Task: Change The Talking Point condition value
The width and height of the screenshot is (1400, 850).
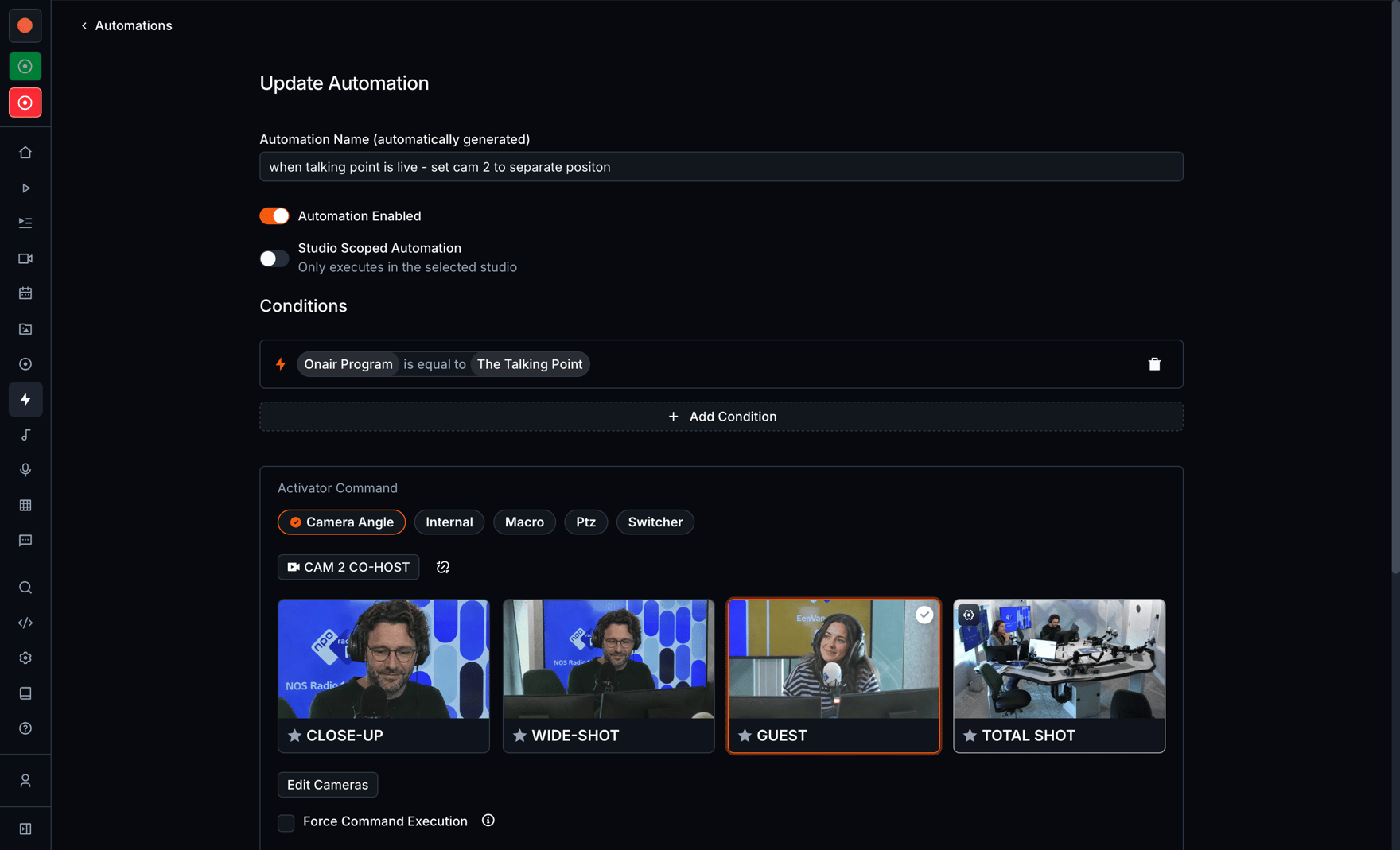Action: [530, 364]
